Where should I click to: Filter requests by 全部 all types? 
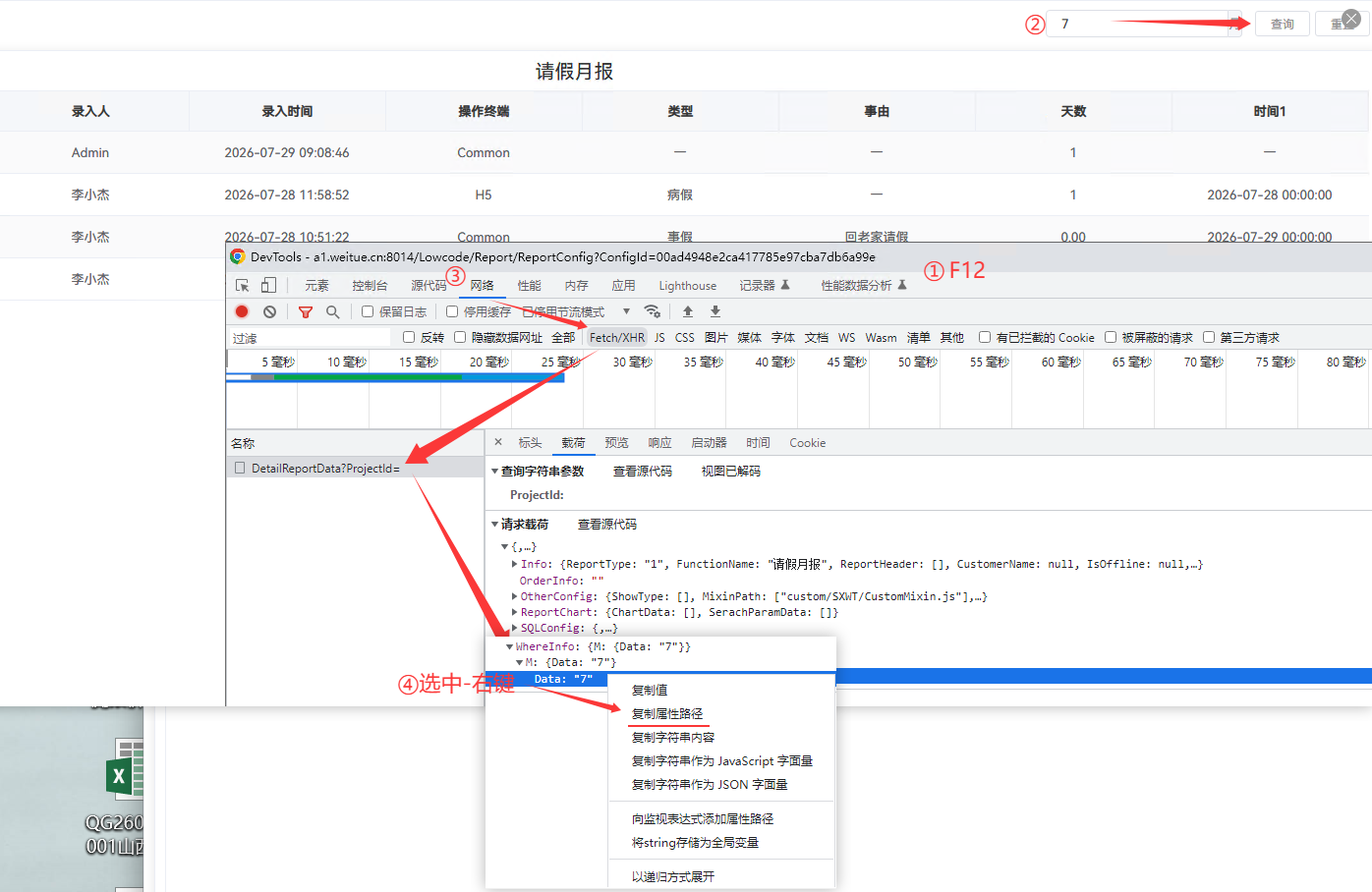[563, 337]
